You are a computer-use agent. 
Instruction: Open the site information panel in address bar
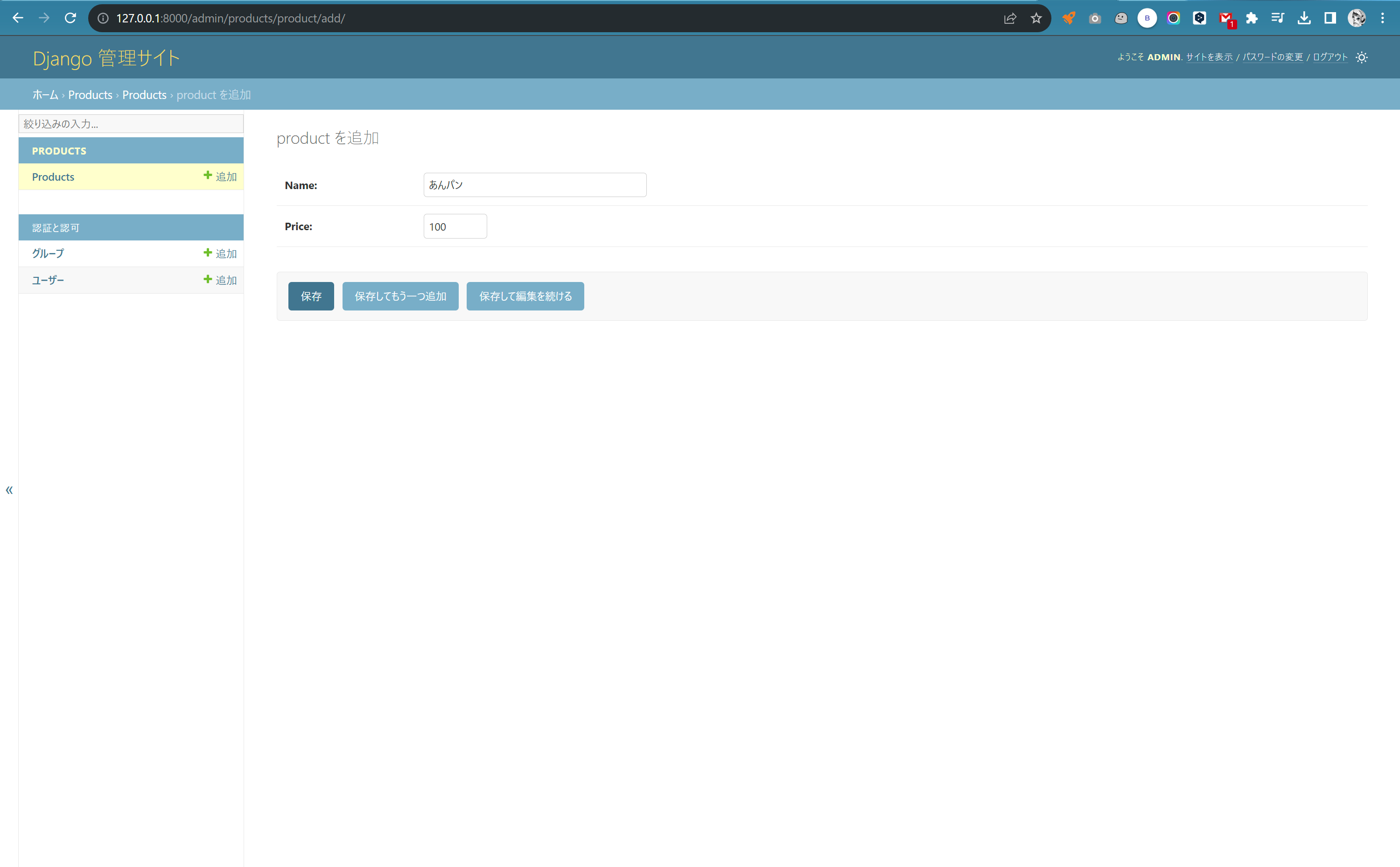pyautogui.click(x=103, y=18)
